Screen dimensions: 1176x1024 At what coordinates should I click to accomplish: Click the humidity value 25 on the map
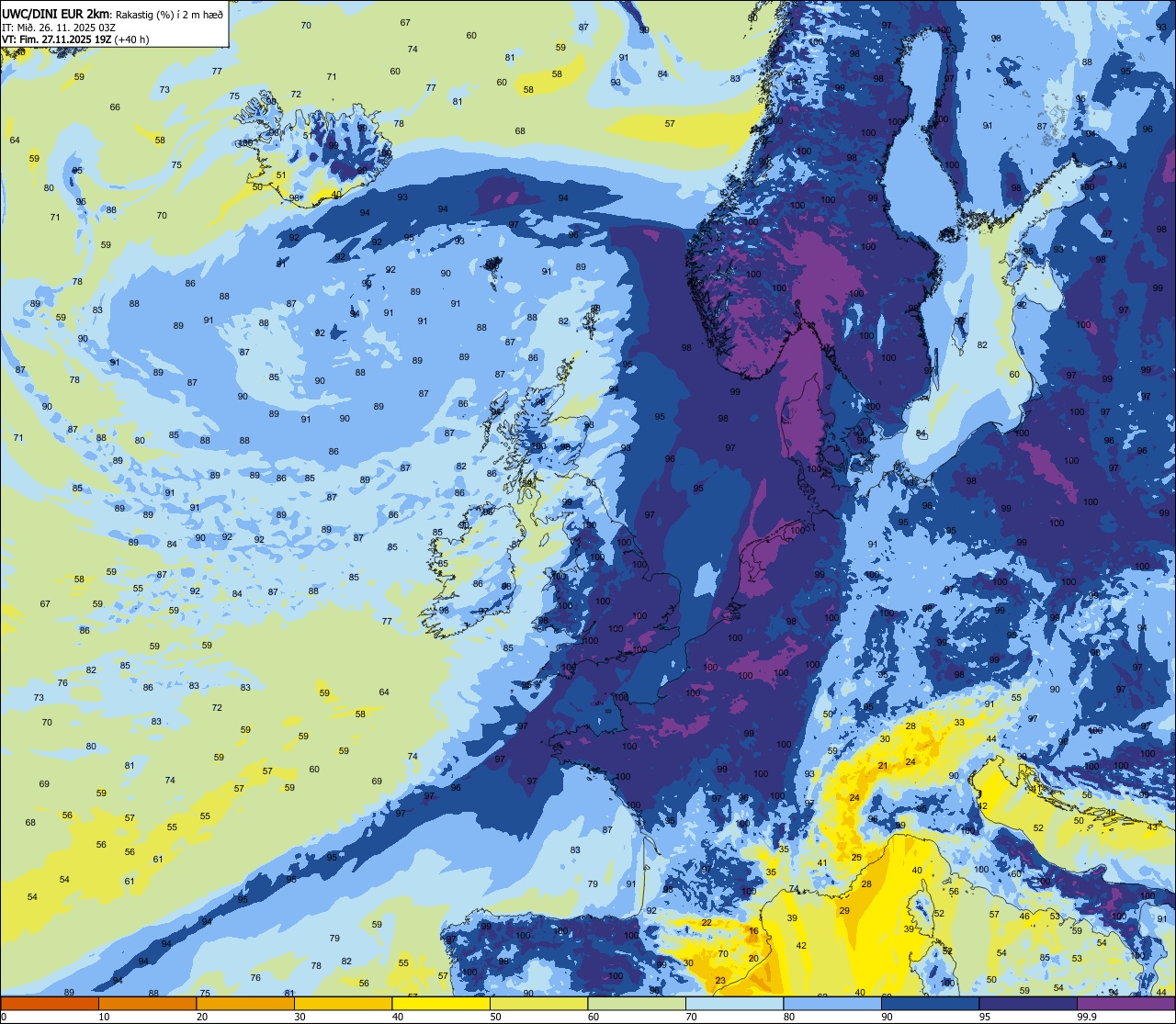coord(856,858)
